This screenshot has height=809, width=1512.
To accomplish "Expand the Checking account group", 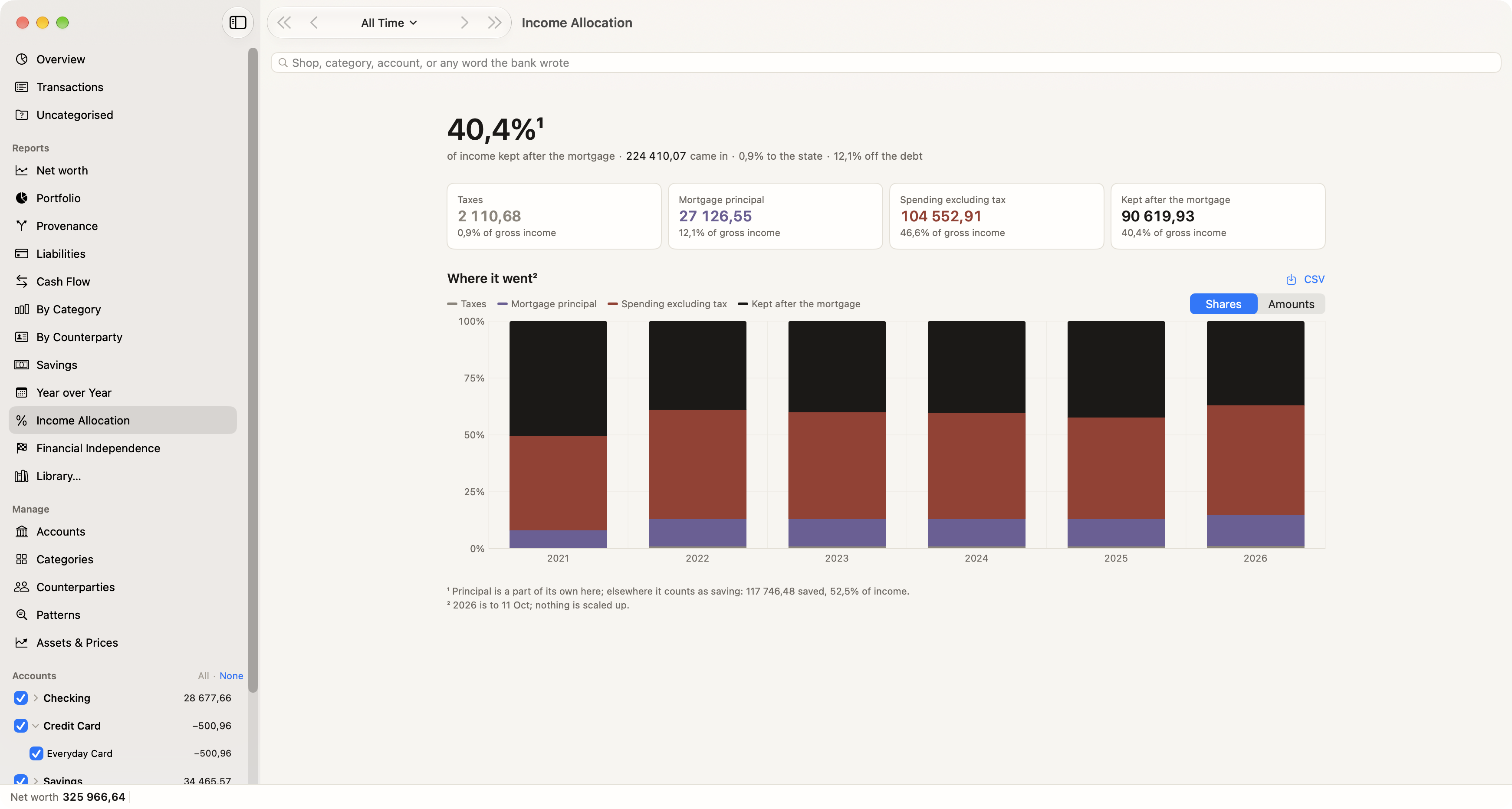I will [x=36, y=698].
